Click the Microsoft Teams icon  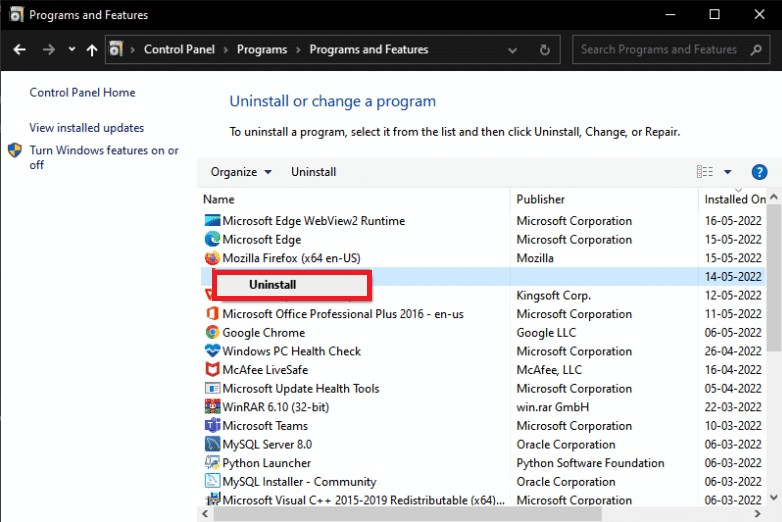click(x=212, y=425)
